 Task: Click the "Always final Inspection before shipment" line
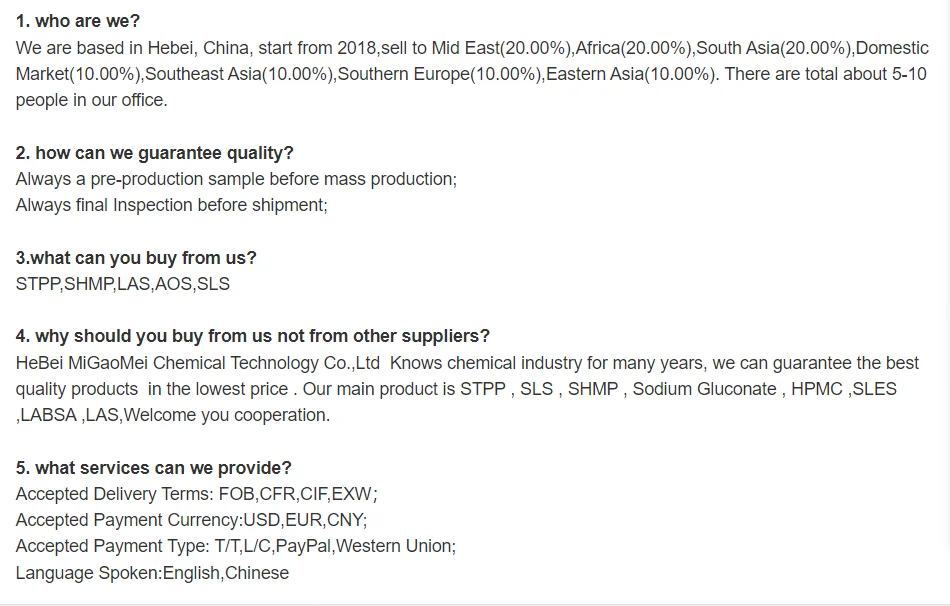[171, 205]
